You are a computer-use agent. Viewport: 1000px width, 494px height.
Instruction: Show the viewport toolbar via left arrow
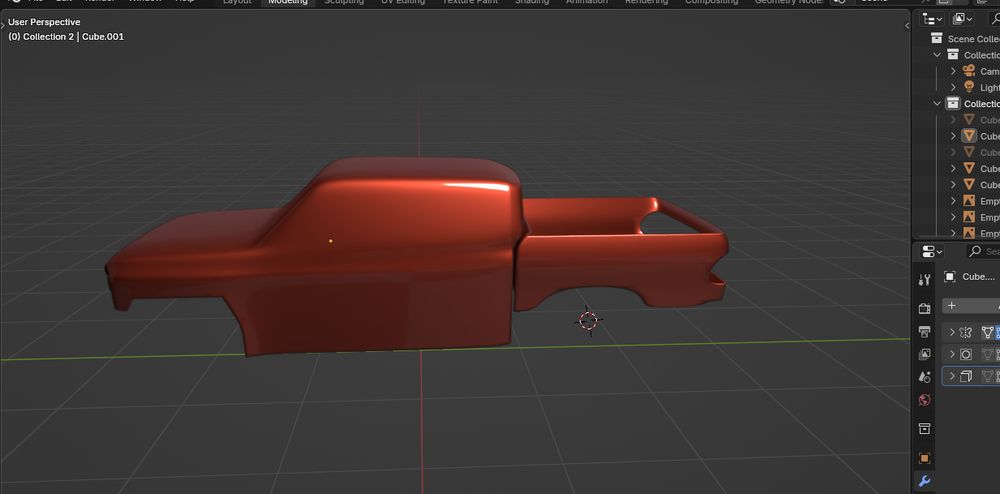pos(3,25)
